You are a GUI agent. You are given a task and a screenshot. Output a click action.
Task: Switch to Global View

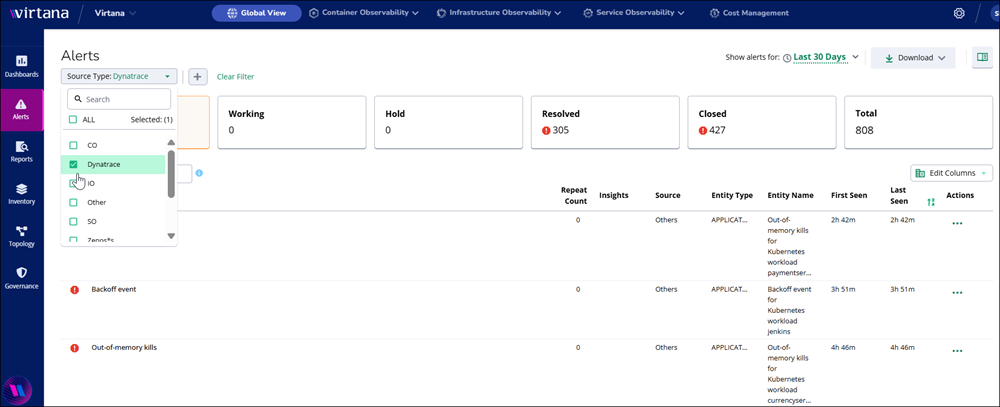pyautogui.click(x=256, y=13)
